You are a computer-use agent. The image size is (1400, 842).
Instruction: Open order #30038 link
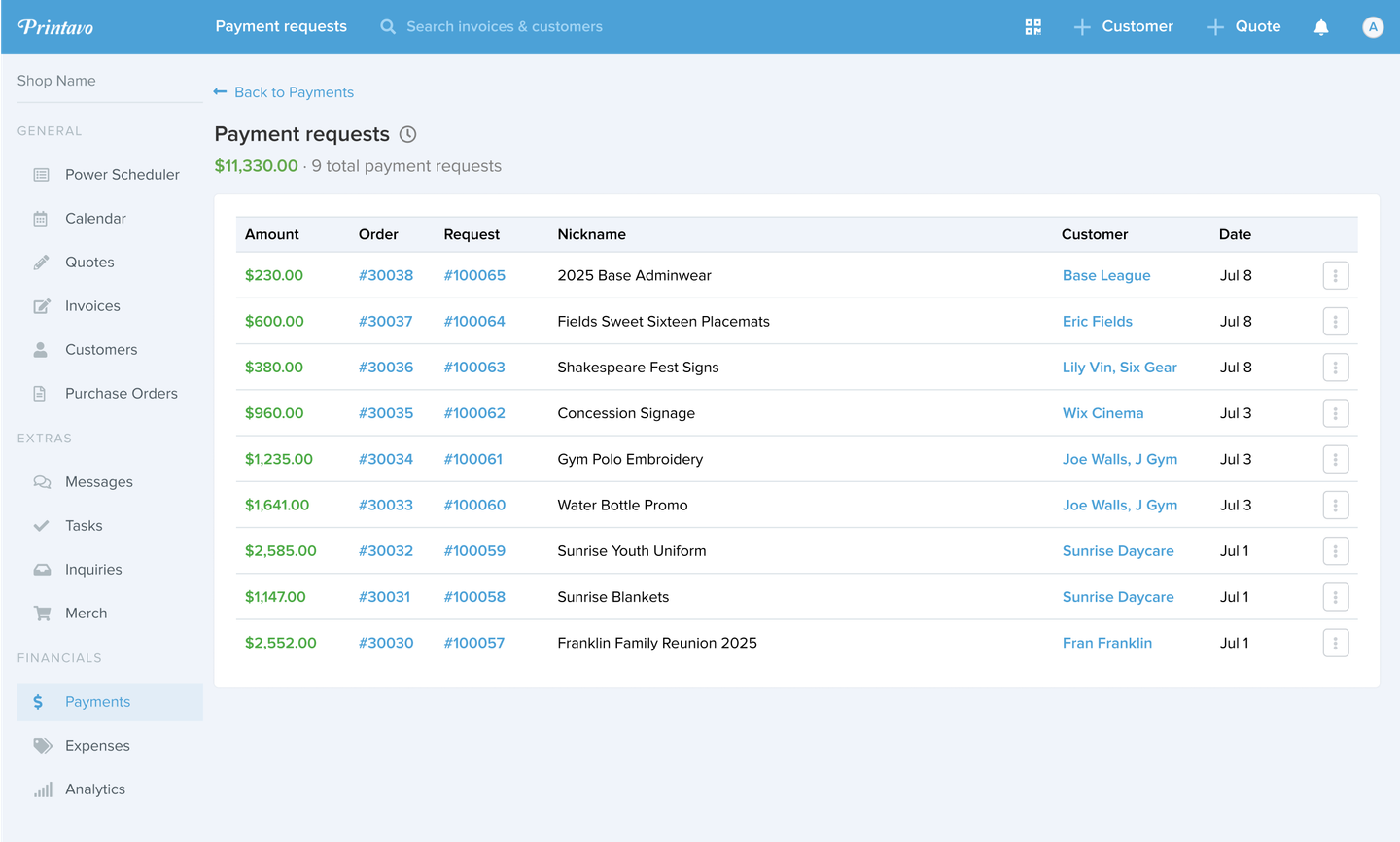[x=386, y=275]
